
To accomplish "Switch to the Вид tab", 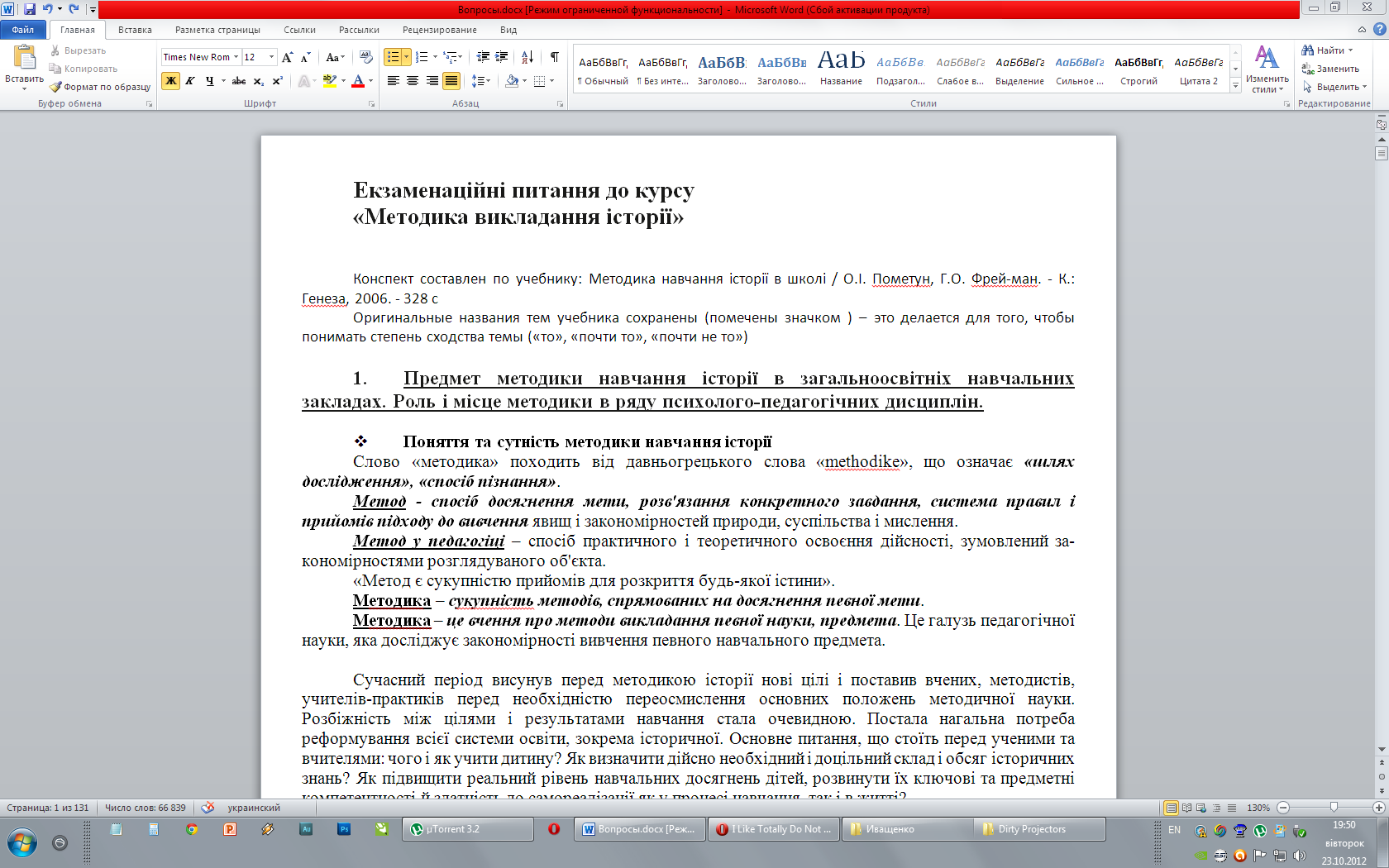I will (508, 30).
